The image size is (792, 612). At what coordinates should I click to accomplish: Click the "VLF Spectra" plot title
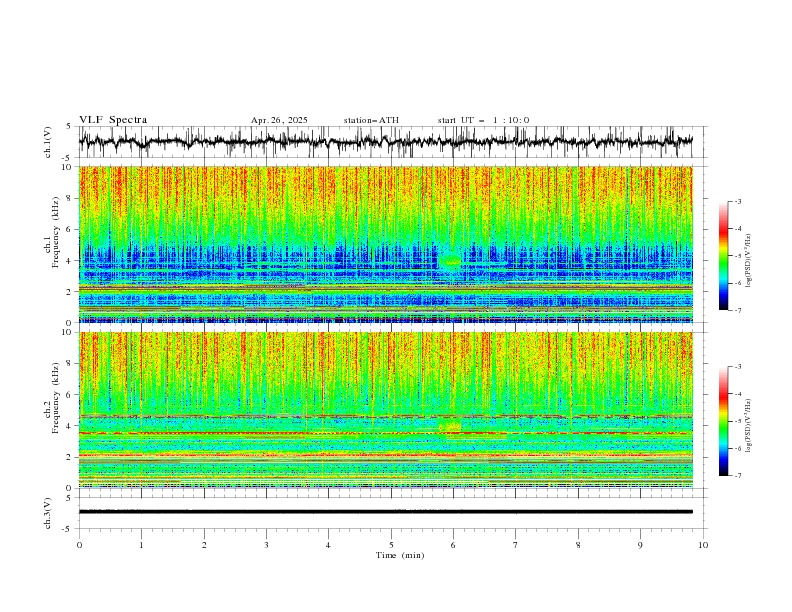113,120
